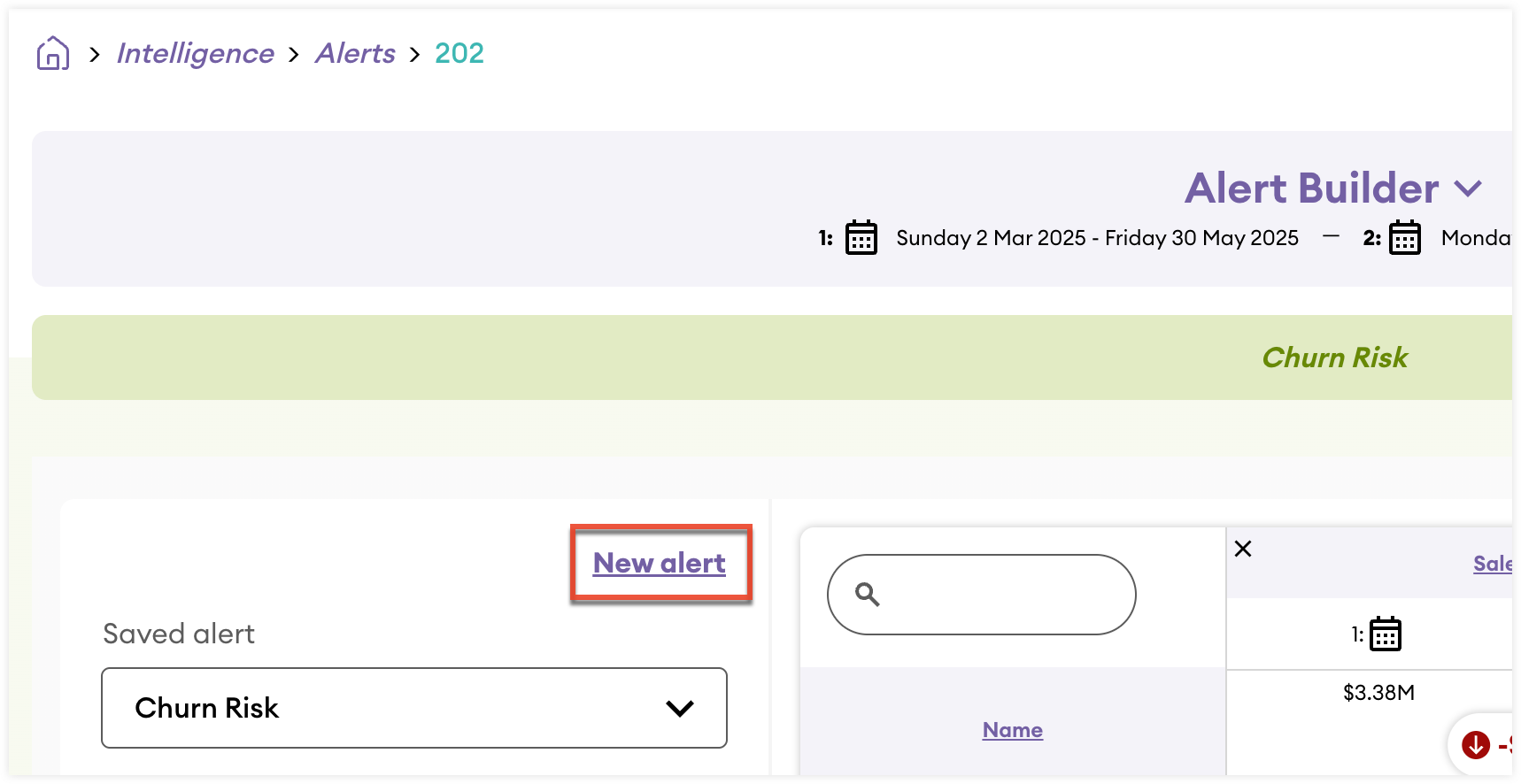
Task: Click the red down-arrow decline indicator
Action: (x=1476, y=745)
